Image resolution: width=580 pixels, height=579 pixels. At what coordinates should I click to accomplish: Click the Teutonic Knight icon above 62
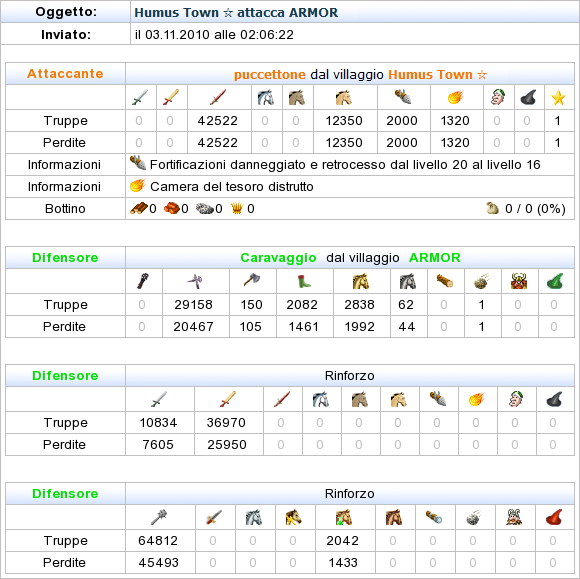tap(408, 281)
